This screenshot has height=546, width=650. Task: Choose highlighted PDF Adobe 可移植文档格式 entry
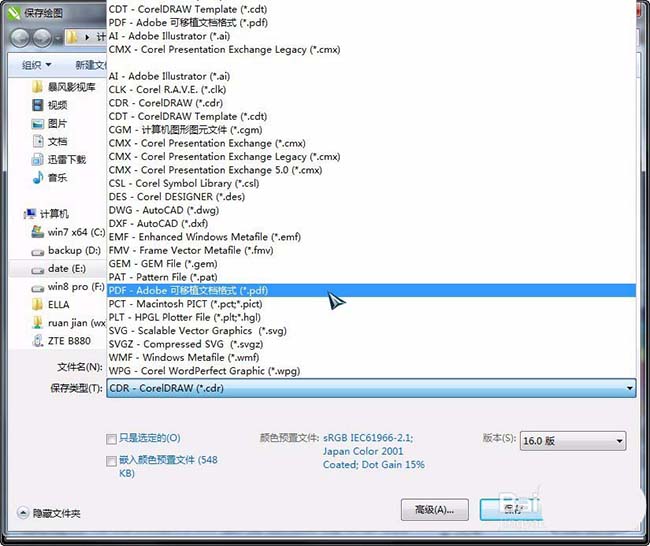point(371,290)
